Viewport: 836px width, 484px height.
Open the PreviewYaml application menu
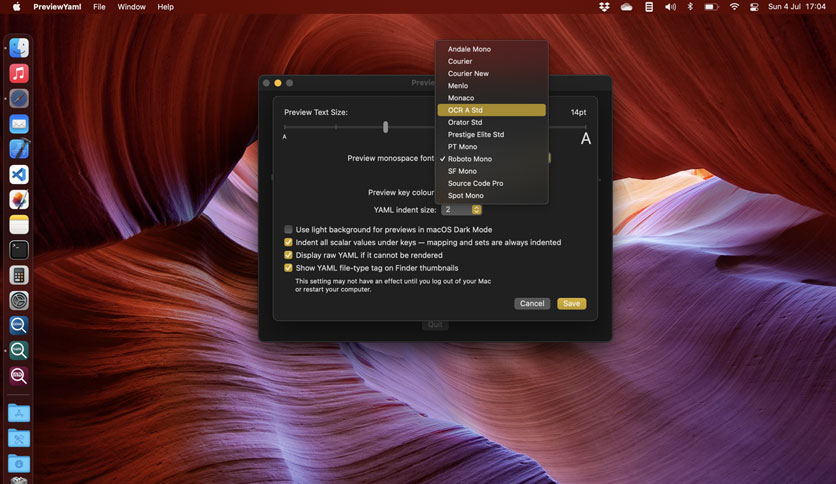tap(57, 7)
